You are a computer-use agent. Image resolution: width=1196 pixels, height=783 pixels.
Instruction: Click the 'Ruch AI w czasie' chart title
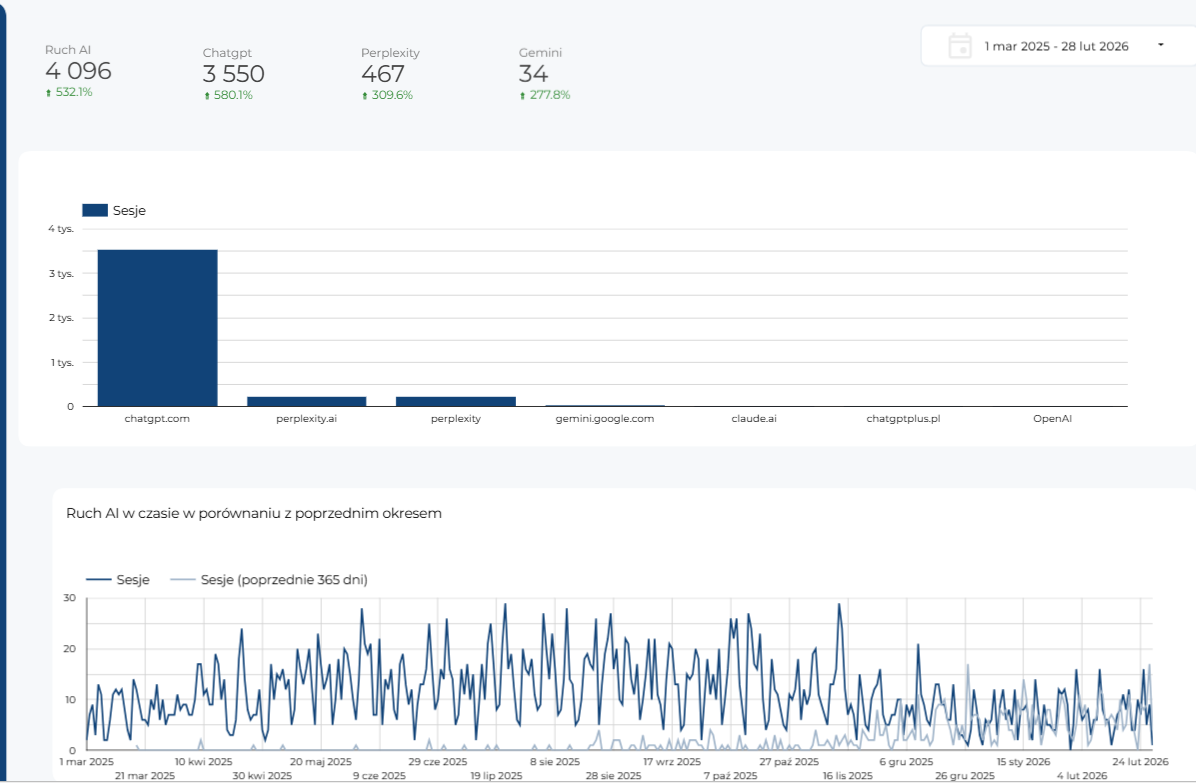(254, 513)
